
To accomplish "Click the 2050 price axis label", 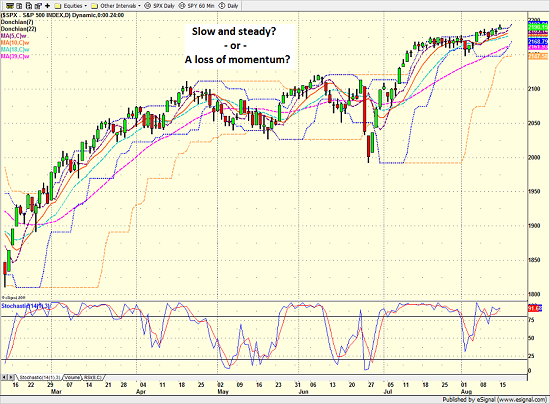I will pos(534,123).
